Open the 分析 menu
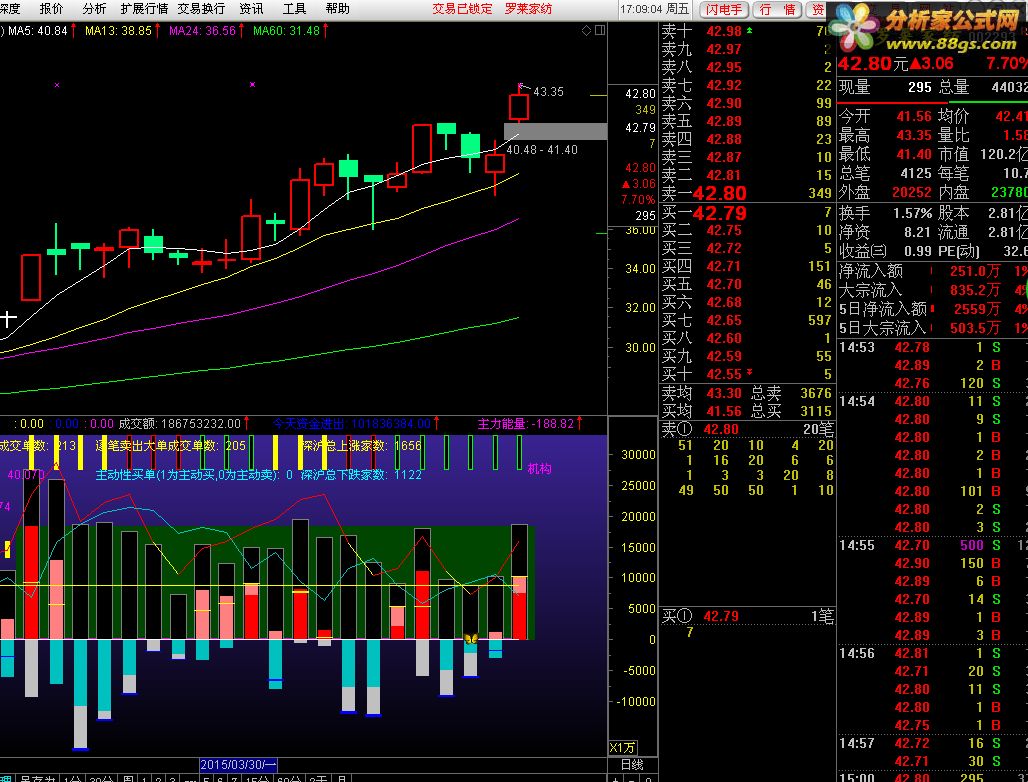This screenshot has width=1028, height=782. pyautogui.click(x=94, y=9)
